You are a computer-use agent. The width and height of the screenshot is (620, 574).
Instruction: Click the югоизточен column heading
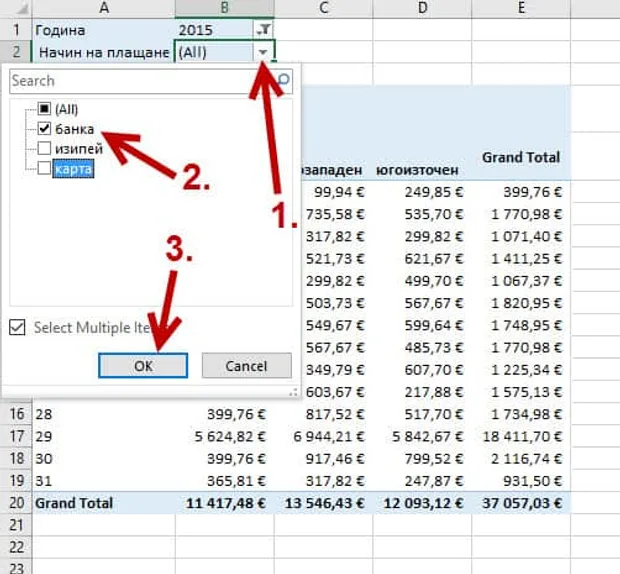click(x=417, y=170)
